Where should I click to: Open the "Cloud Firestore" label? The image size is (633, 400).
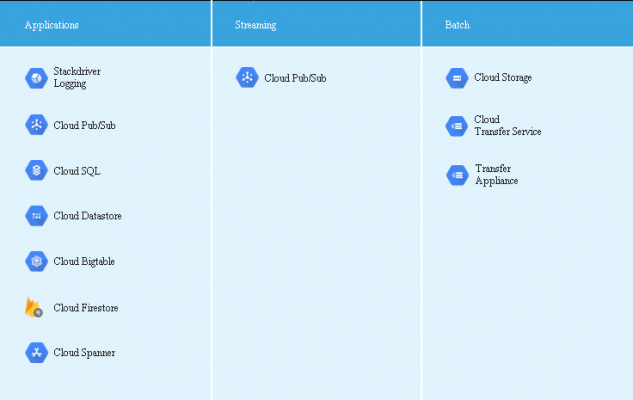[86, 308]
